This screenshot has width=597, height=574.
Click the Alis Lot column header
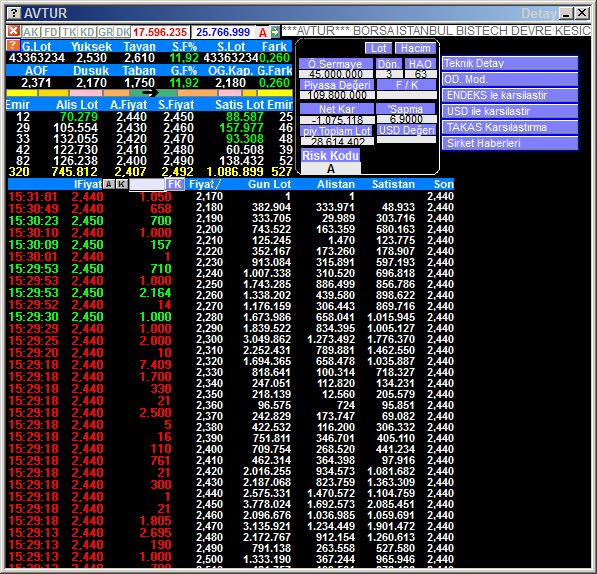point(77,105)
